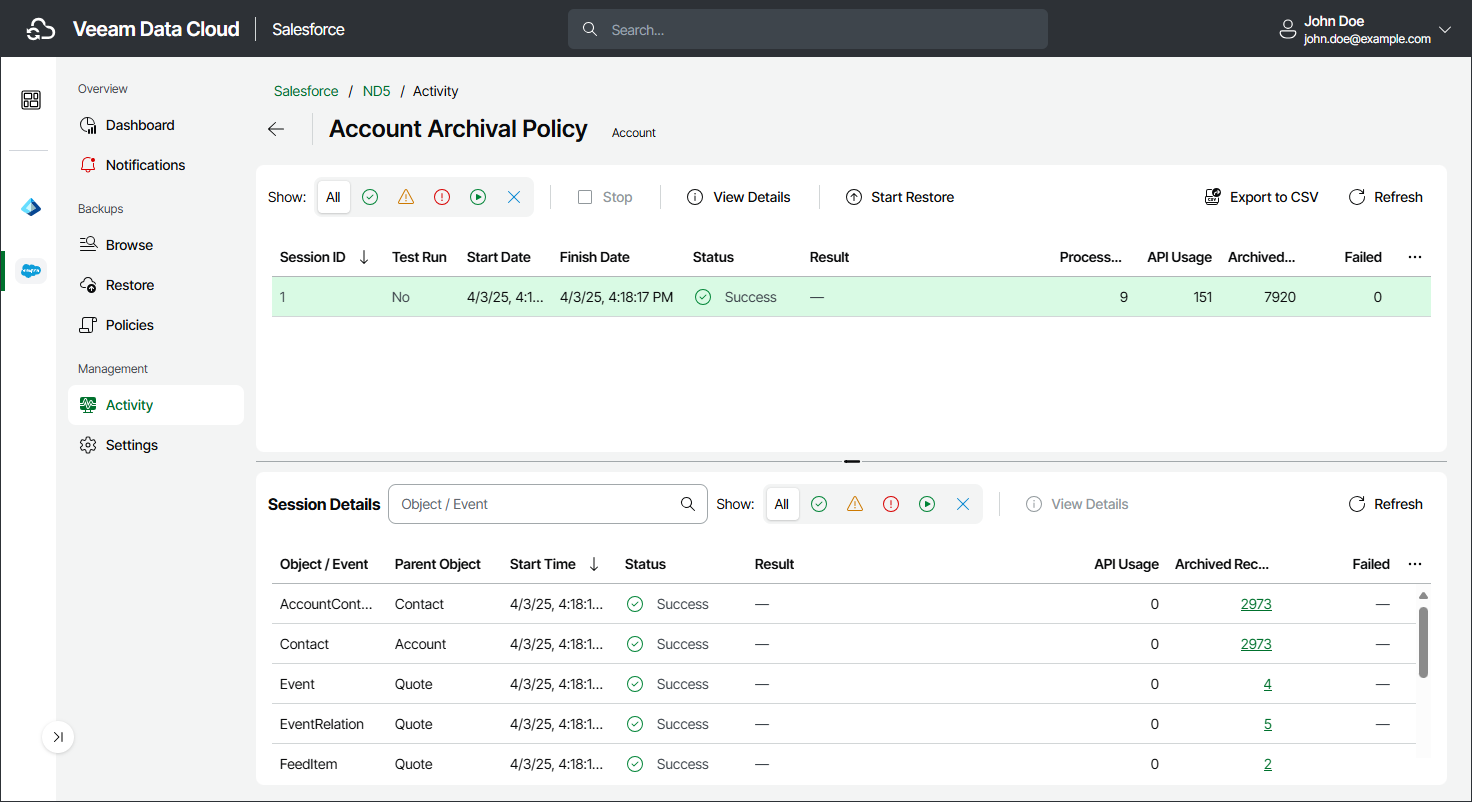Click the API Usage header in sessions table
Screen dimensions: 1472x802
(1179, 257)
